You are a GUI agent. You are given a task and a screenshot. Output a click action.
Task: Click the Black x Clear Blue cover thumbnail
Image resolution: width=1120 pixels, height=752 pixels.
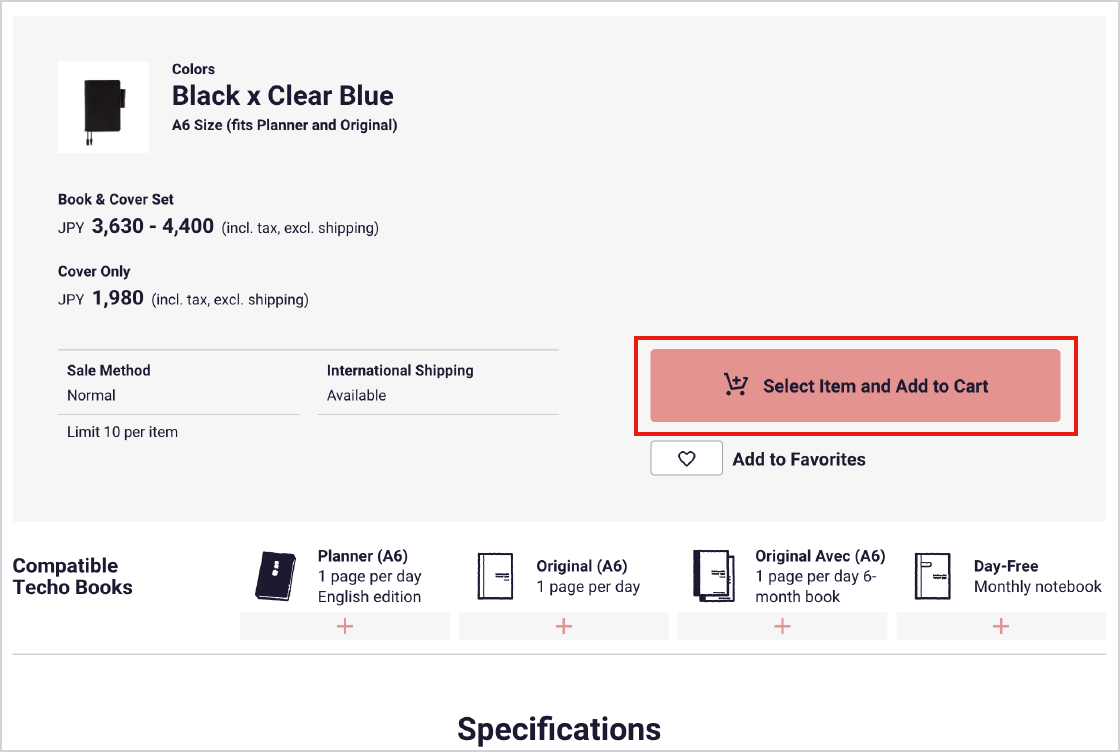point(103,107)
